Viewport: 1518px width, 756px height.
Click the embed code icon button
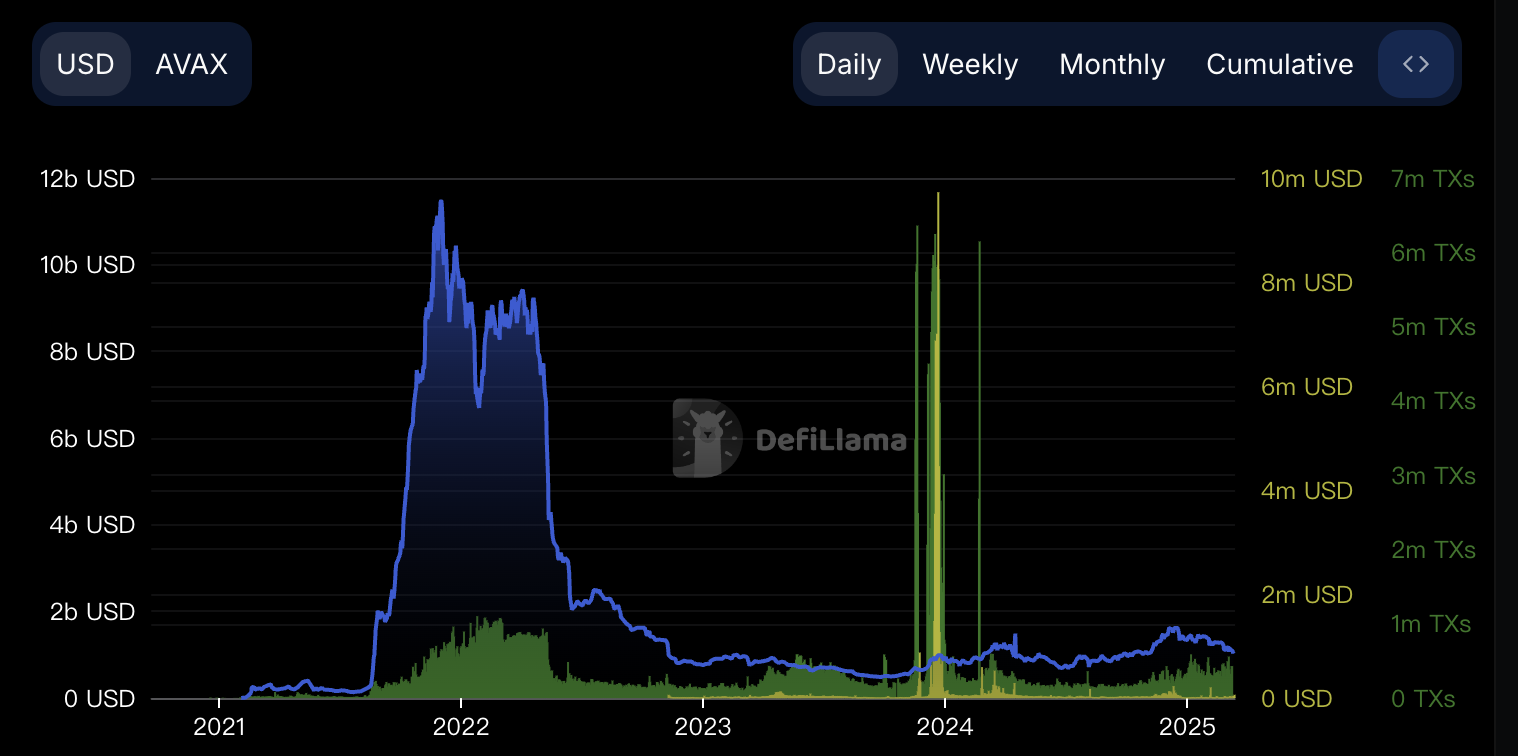coord(1415,64)
